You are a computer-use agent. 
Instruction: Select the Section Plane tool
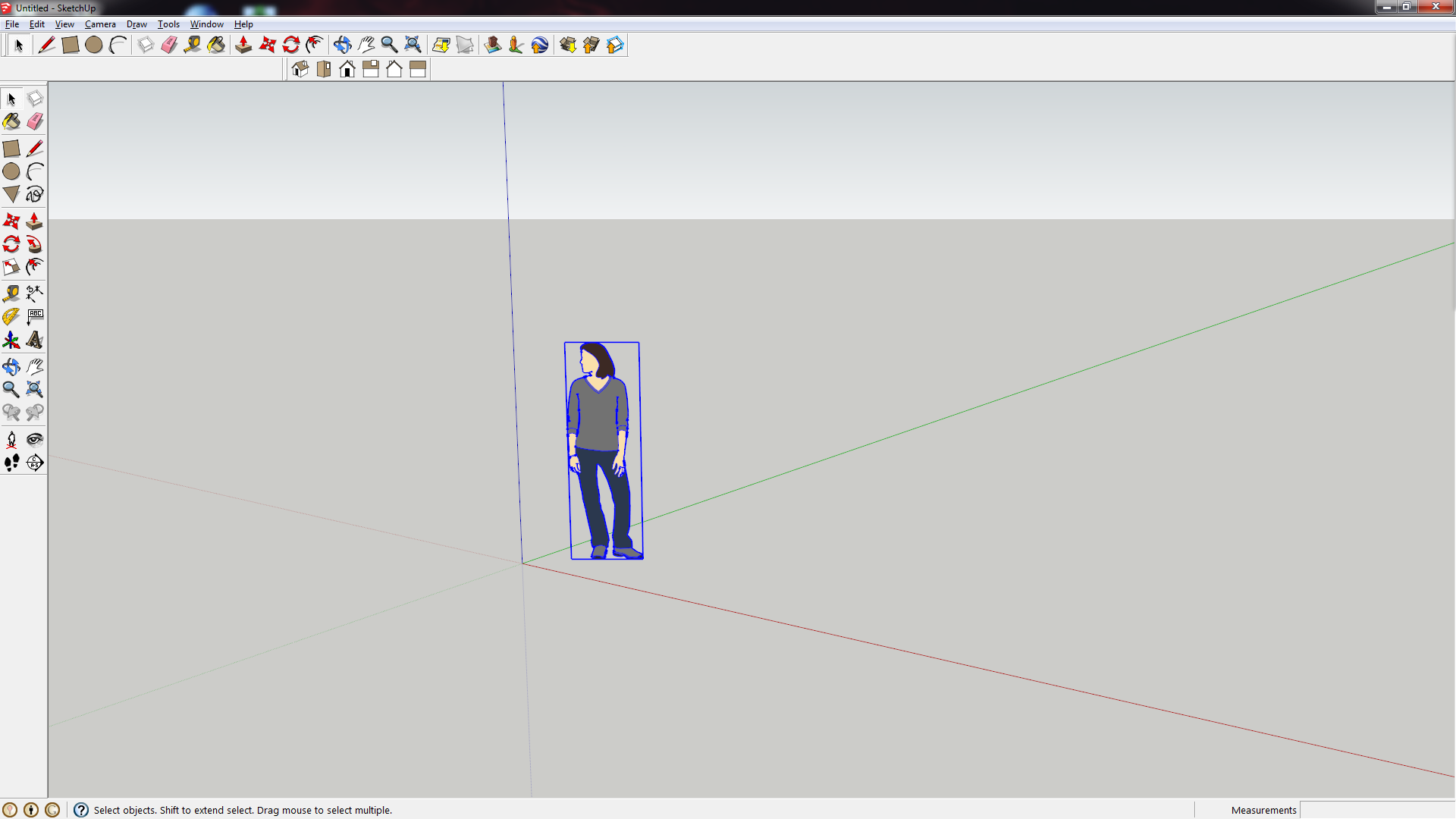click(35, 463)
